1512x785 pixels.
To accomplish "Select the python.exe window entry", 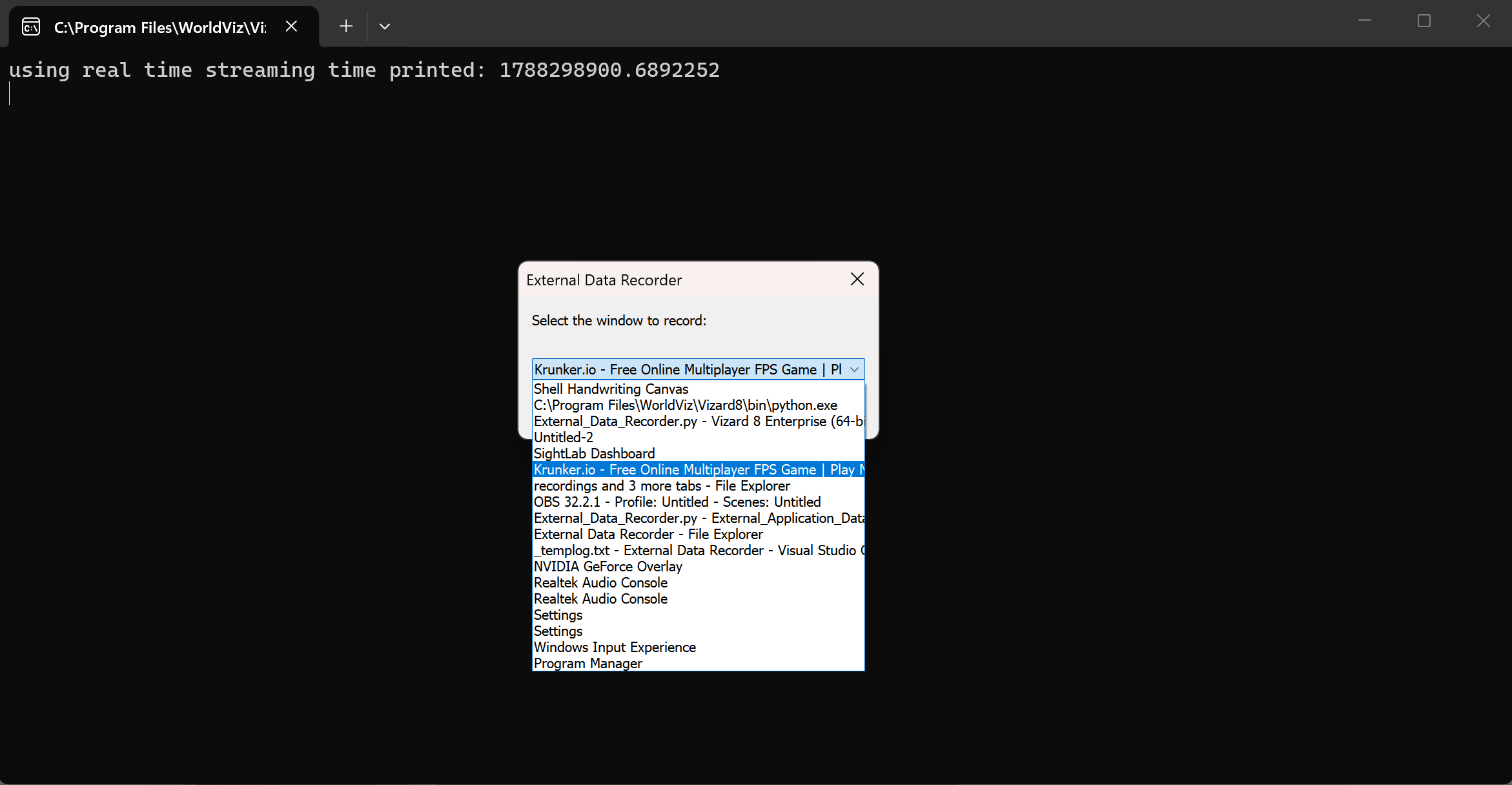I will (699, 405).
